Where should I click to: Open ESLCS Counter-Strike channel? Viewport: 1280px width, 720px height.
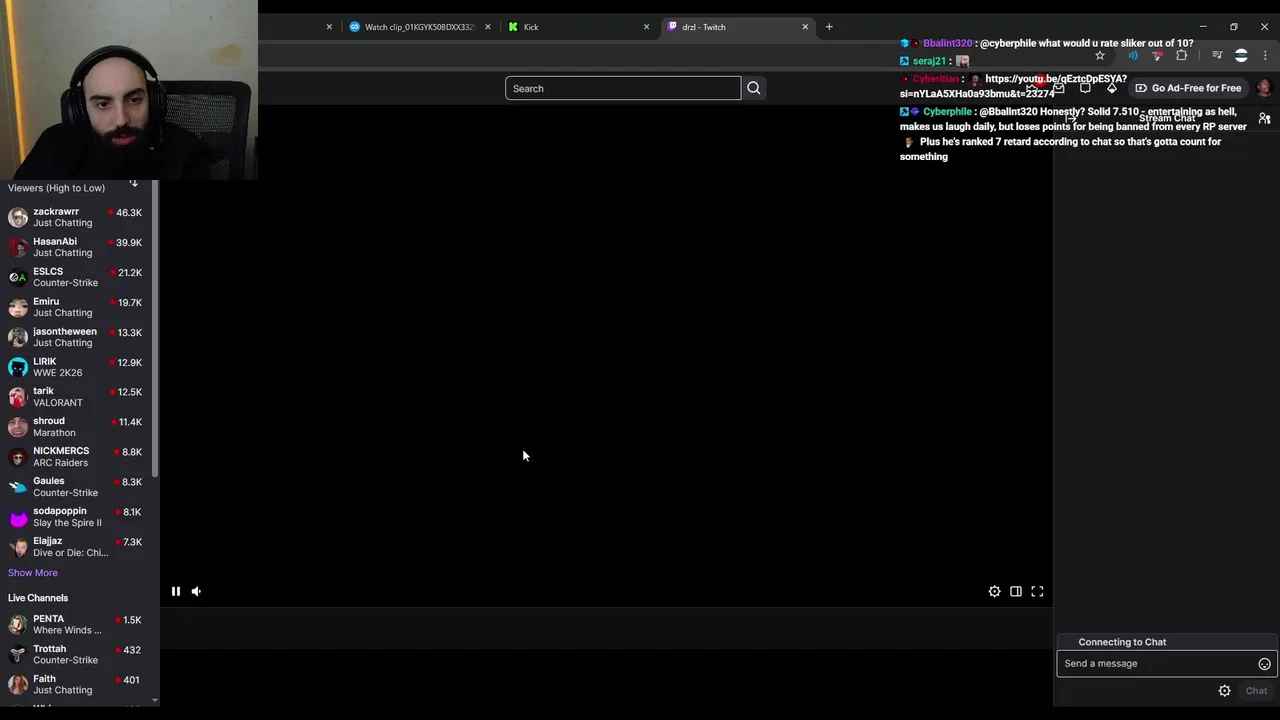tap(76, 277)
